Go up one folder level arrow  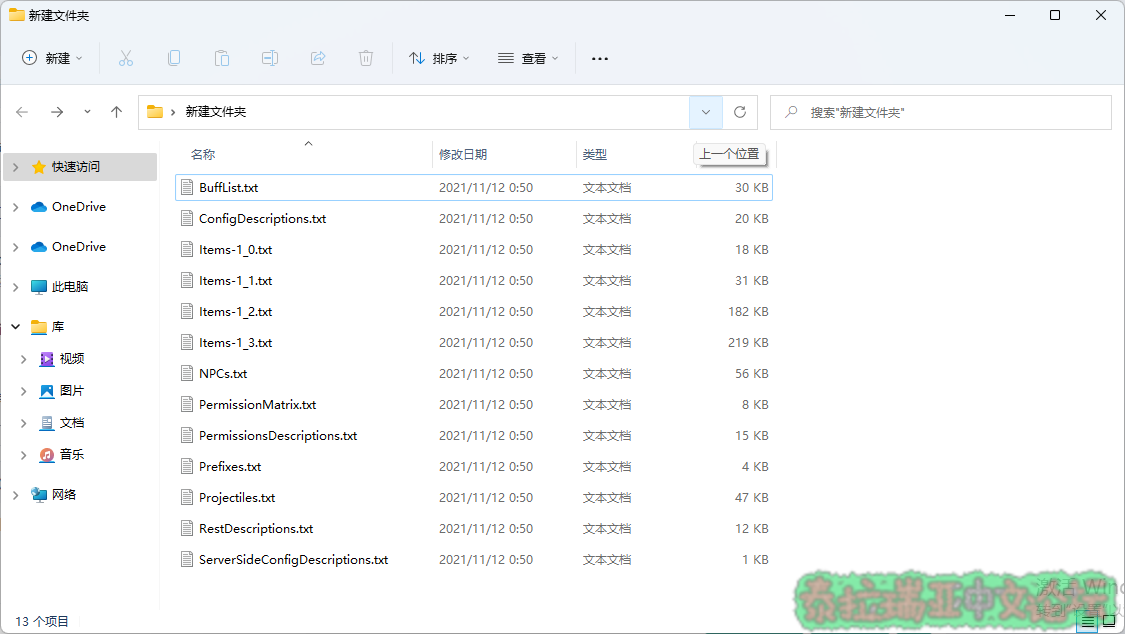pos(116,112)
